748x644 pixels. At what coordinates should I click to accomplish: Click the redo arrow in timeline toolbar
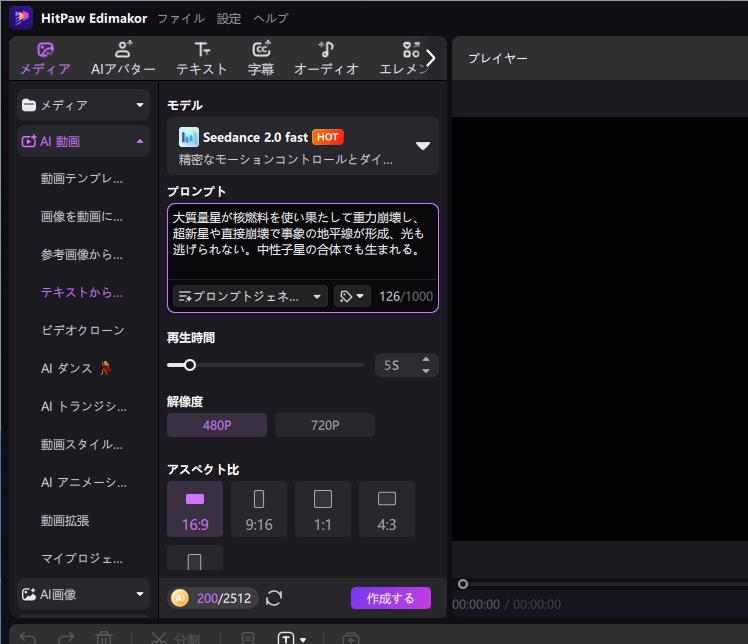[66, 637]
